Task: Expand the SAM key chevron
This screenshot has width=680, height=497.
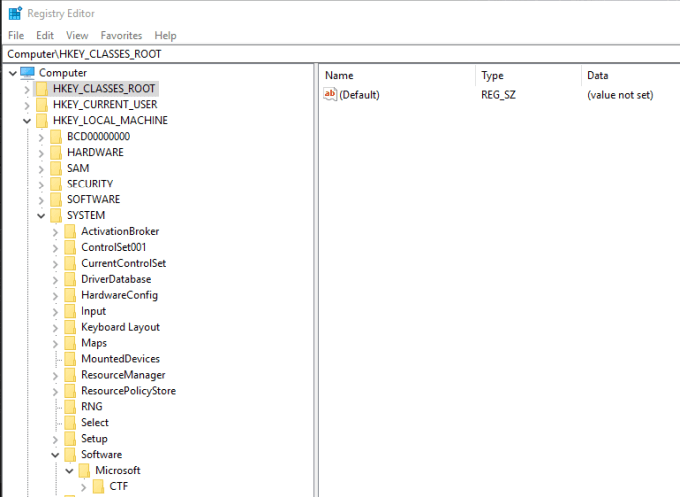Action: click(x=41, y=169)
